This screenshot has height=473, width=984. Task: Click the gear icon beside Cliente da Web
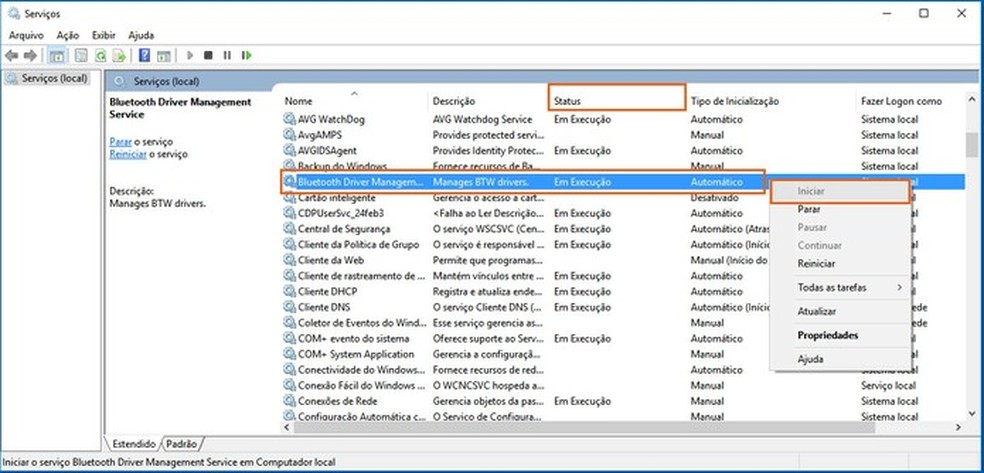(289, 260)
